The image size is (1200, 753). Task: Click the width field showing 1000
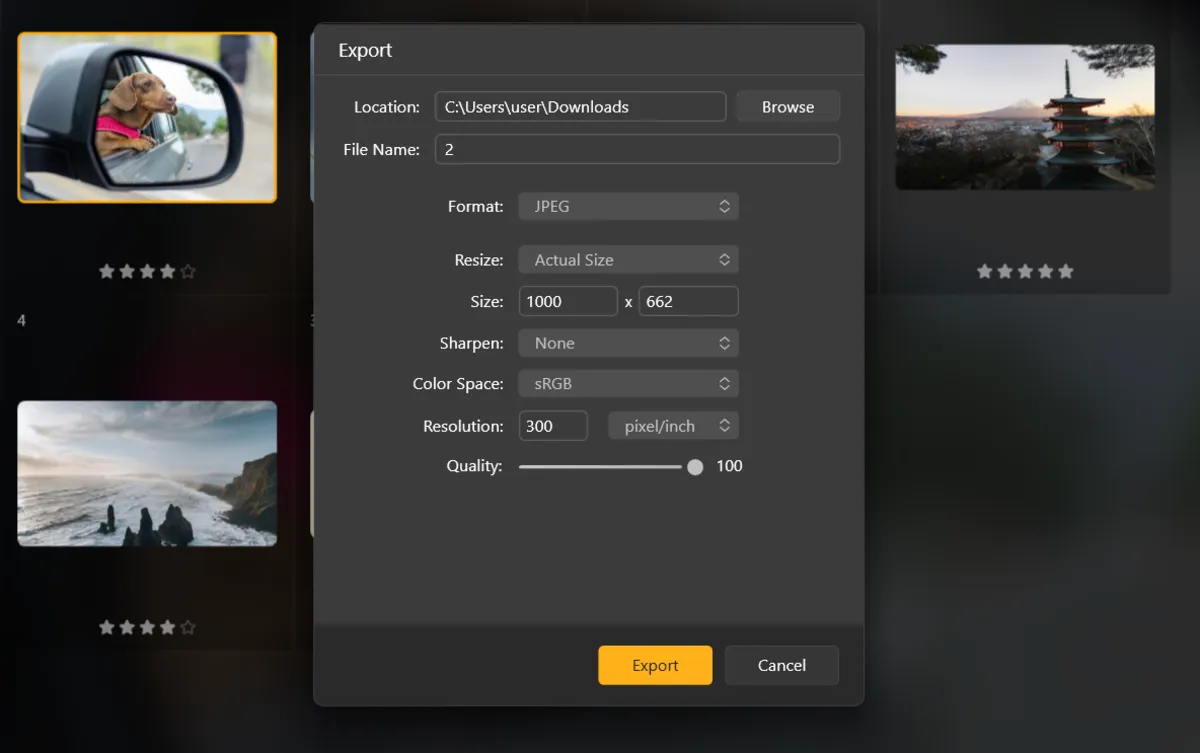(568, 300)
